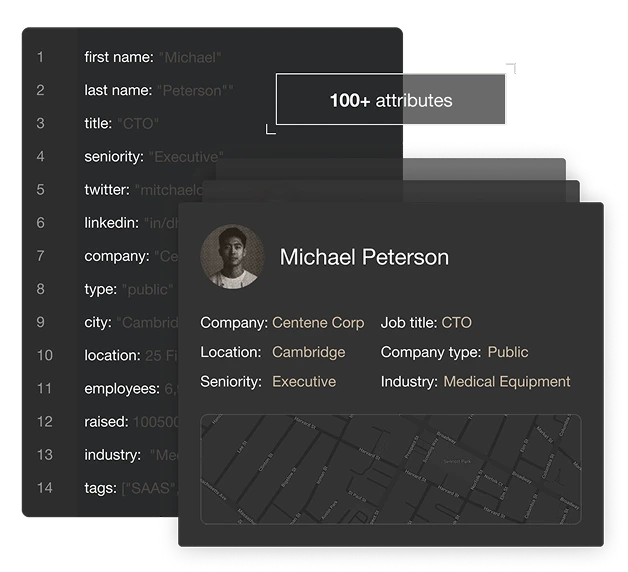The image size is (628, 572).
Task: Click the twitter attribute code line
Action: [x=140, y=189]
